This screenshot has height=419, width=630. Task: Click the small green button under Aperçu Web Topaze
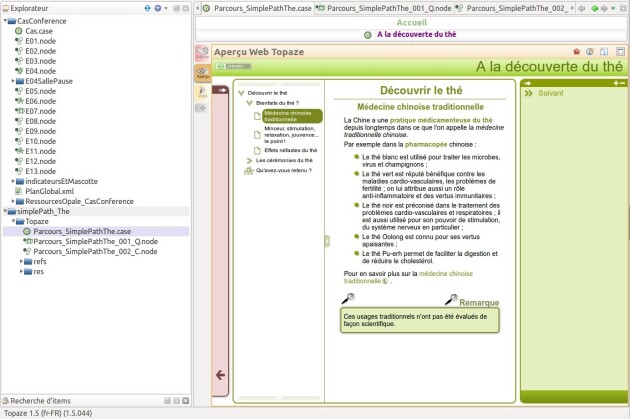coord(233,66)
